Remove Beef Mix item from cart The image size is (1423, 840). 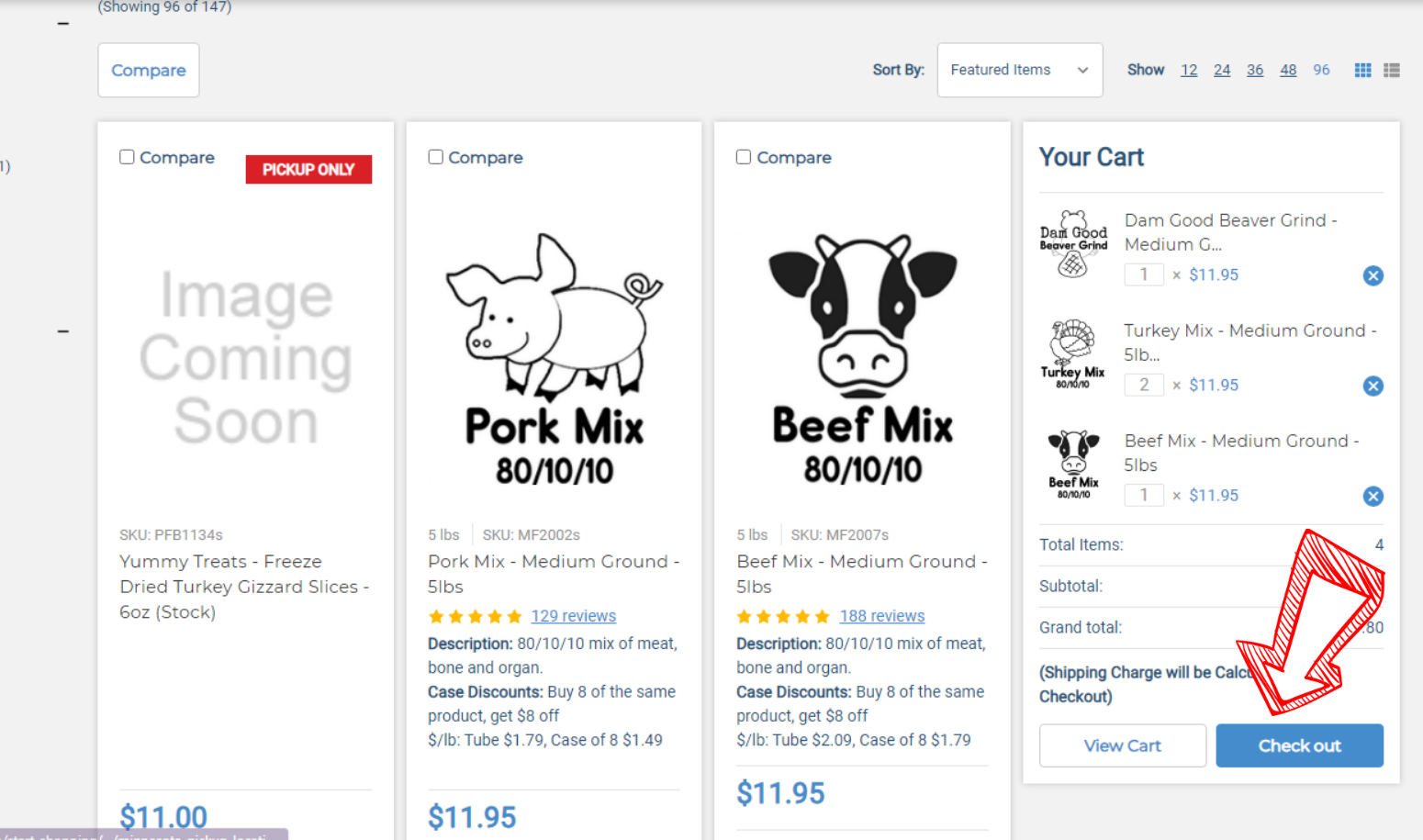[1373, 496]
